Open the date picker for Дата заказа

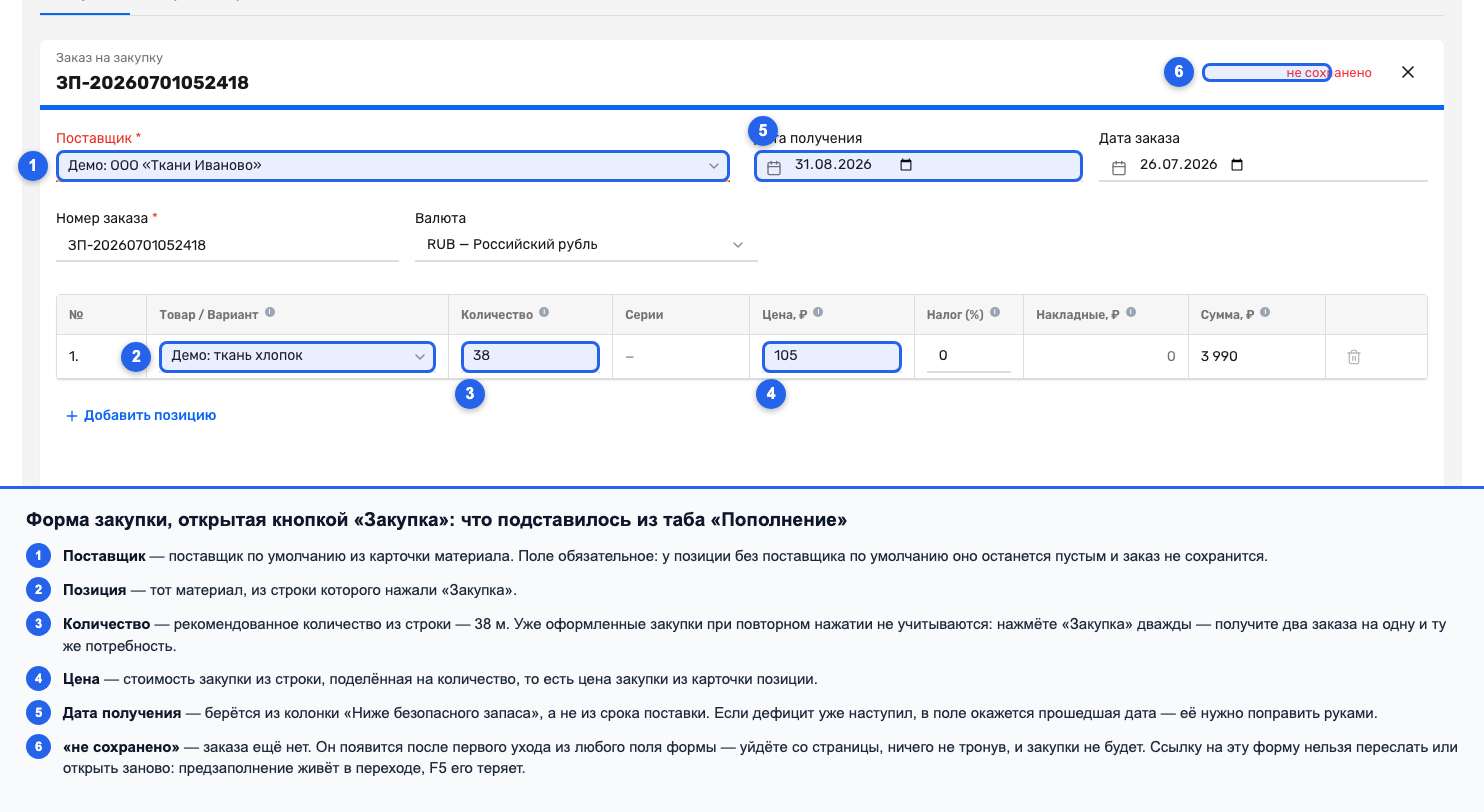[x=1237, y=165]
